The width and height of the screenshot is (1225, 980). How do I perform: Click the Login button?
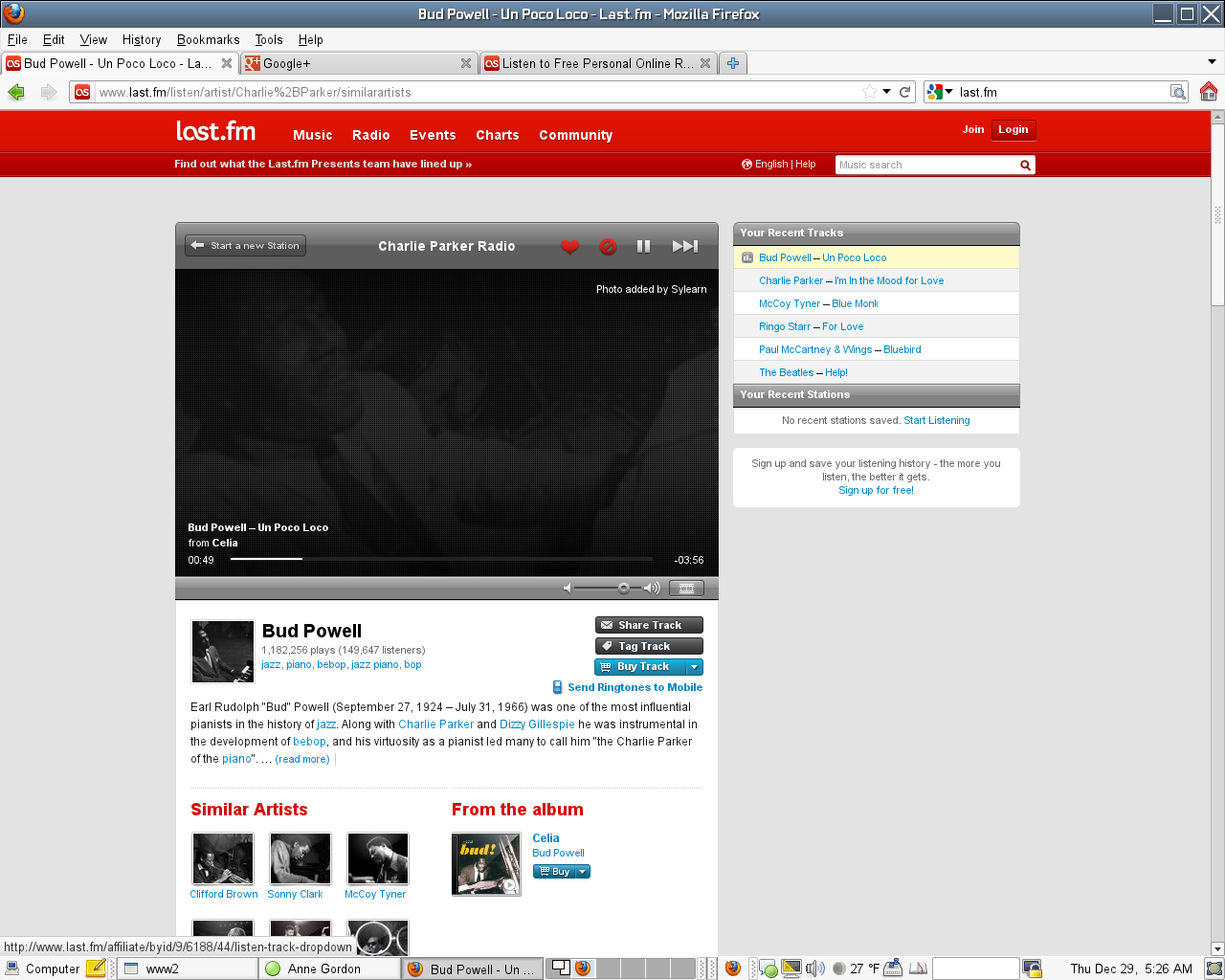(1013, 130)
